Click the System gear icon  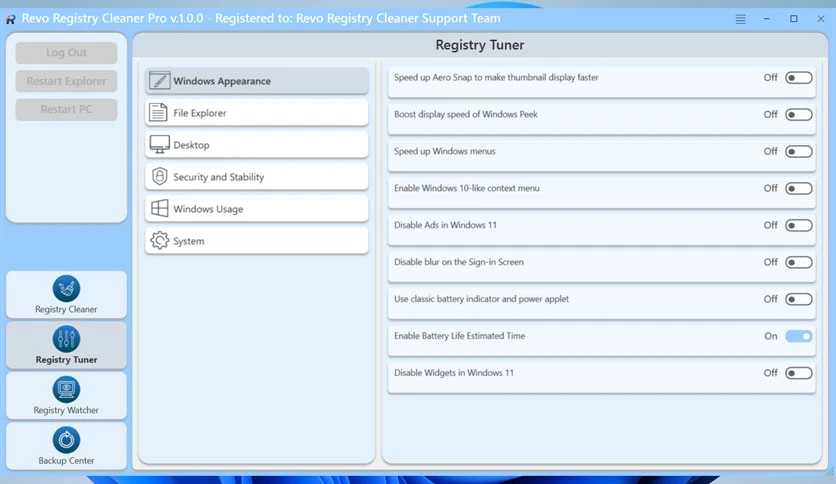click(159, 240)
